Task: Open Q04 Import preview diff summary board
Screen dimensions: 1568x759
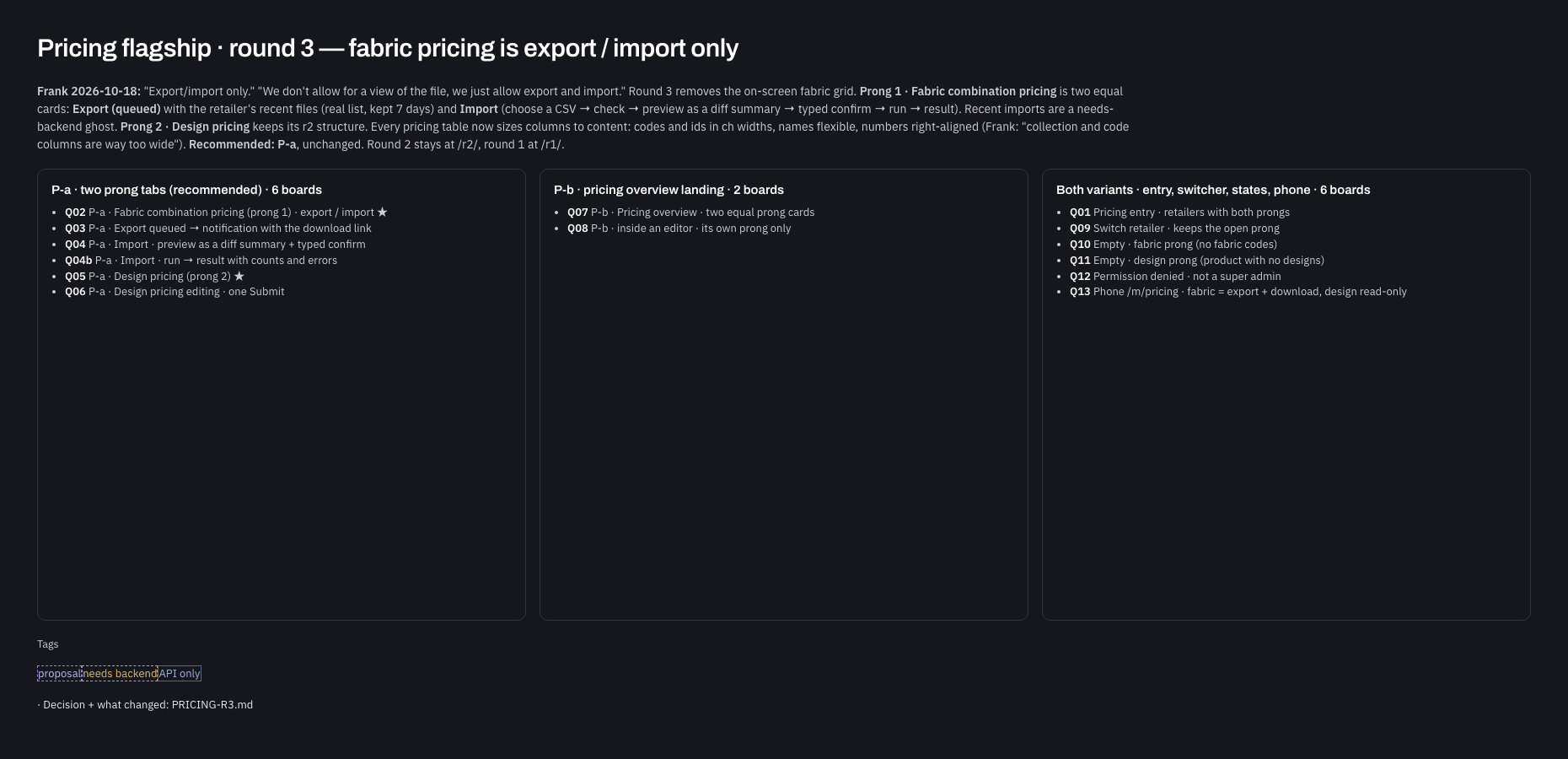Action: click(x=215, y=245)
